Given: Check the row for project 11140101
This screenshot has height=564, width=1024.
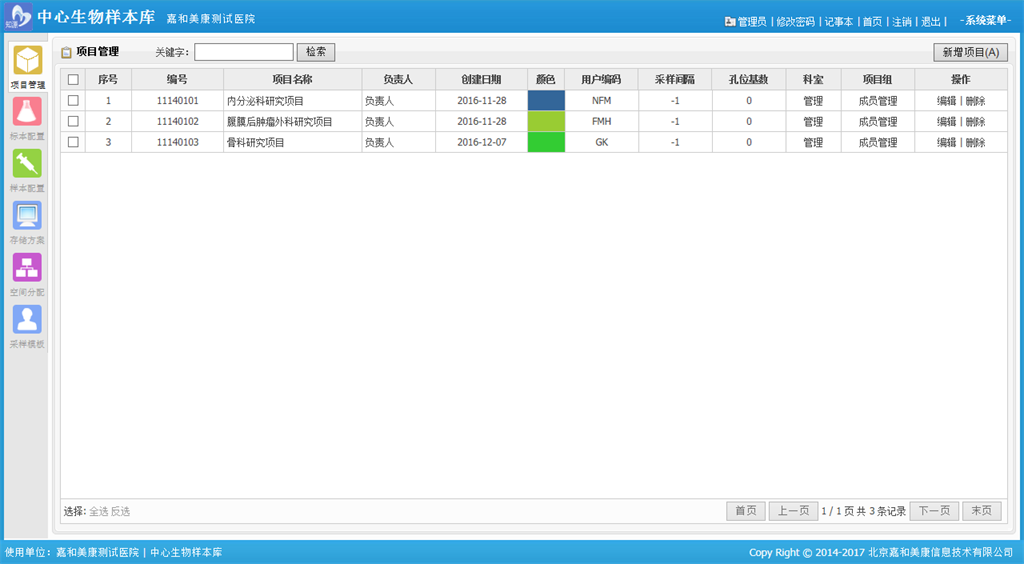Looking at the screenshot, I should click(x=73, y=101).
